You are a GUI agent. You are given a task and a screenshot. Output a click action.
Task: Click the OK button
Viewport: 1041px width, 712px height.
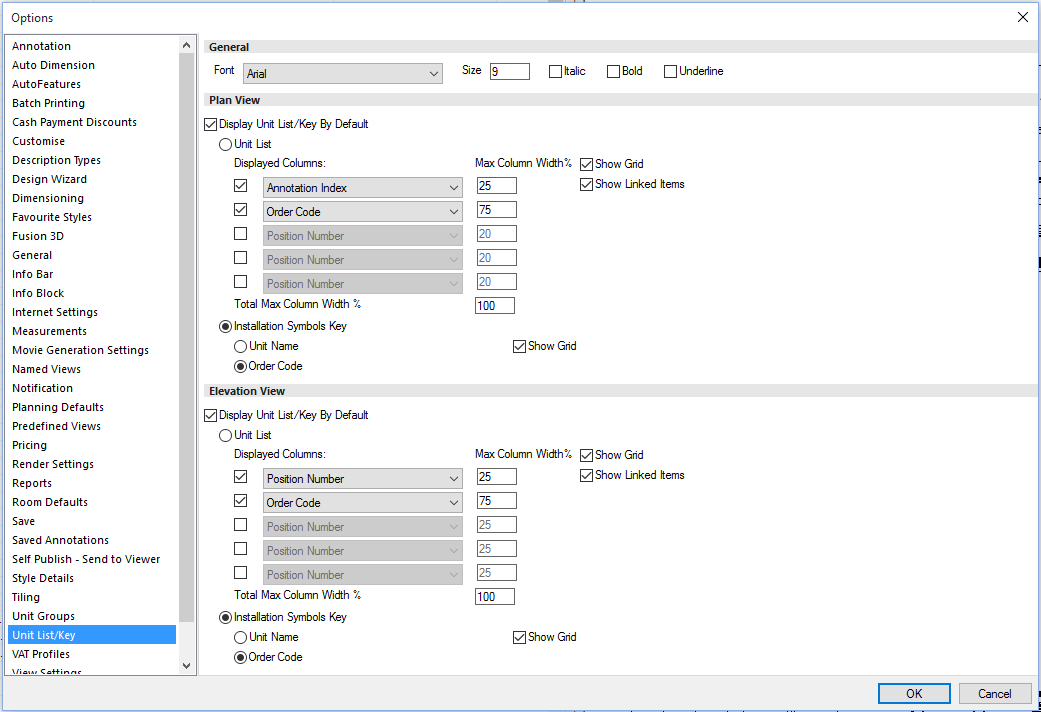(914, 693)
